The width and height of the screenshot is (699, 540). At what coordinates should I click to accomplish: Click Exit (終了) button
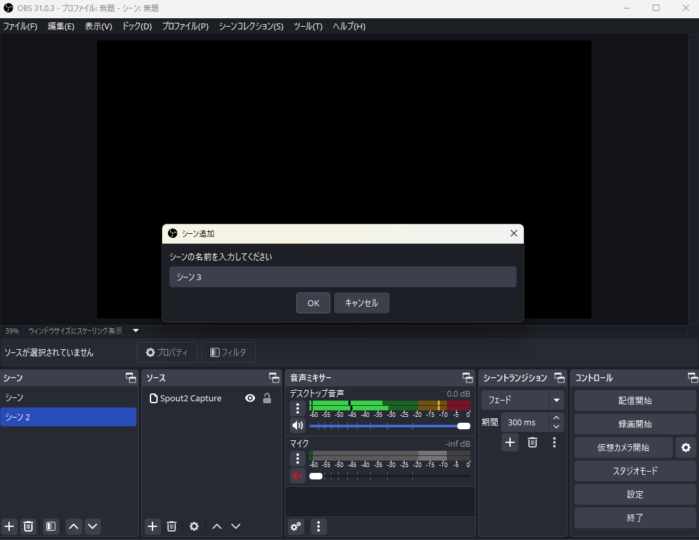[x=635, y=518]
